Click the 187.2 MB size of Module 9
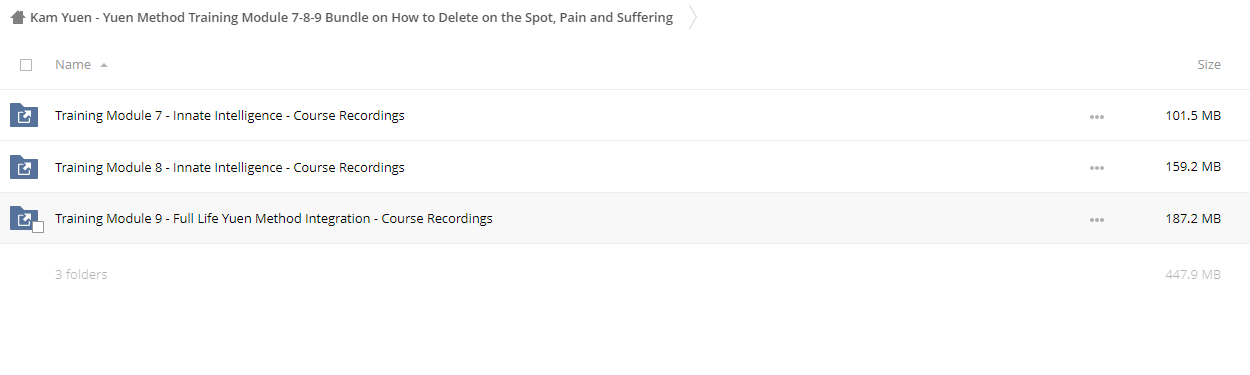Image resolution: width=1250 pixels, height=375 pixels. point(1193,218)
